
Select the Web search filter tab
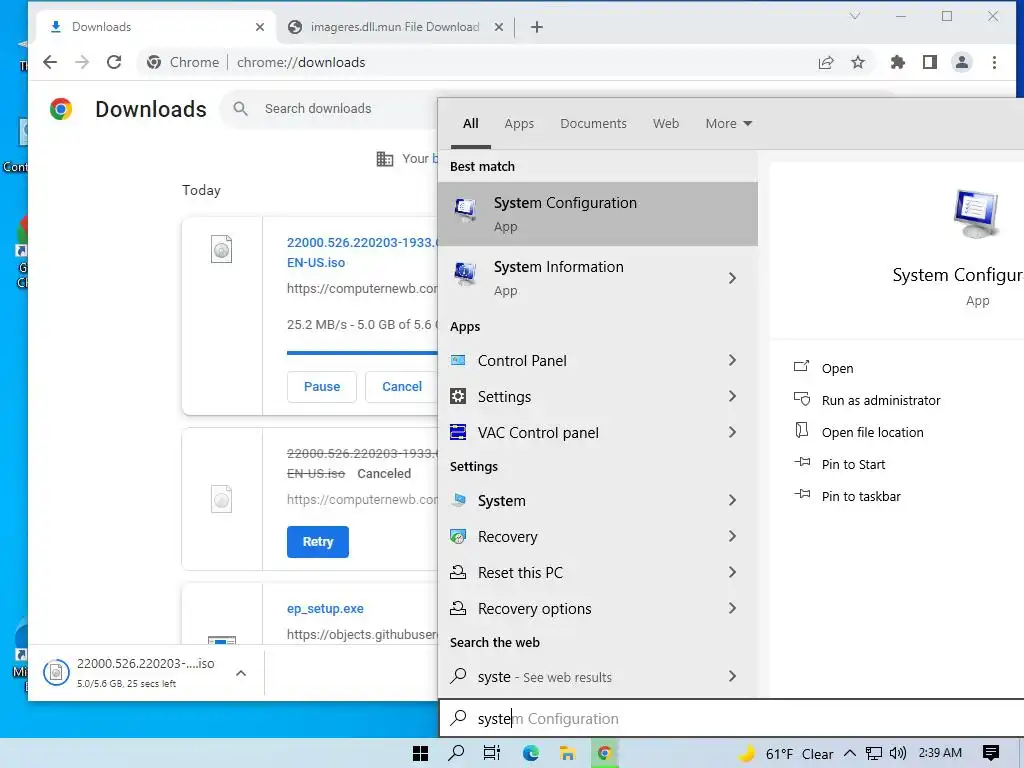(x=665, y=123)
